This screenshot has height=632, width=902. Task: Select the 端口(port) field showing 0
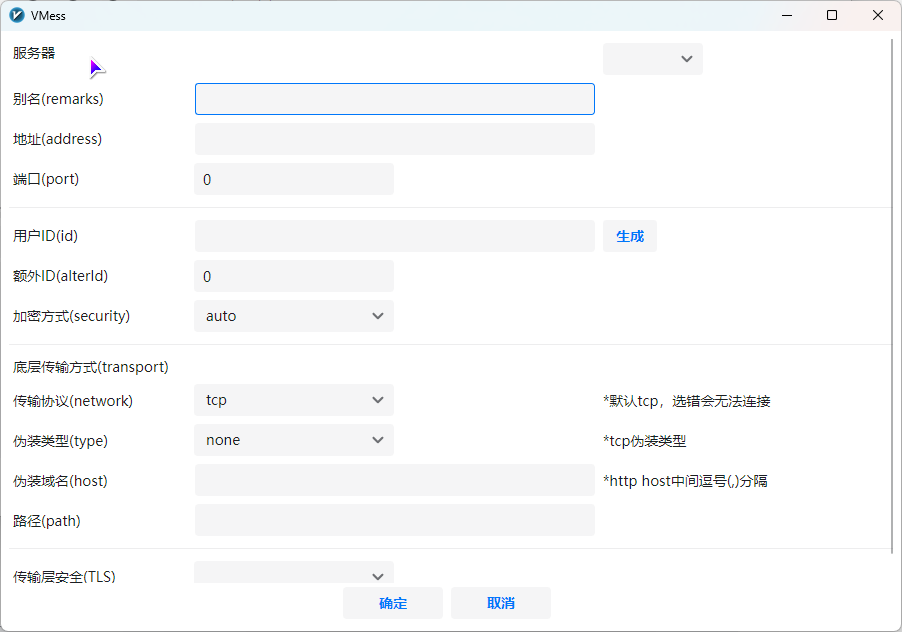click(294, 179)
